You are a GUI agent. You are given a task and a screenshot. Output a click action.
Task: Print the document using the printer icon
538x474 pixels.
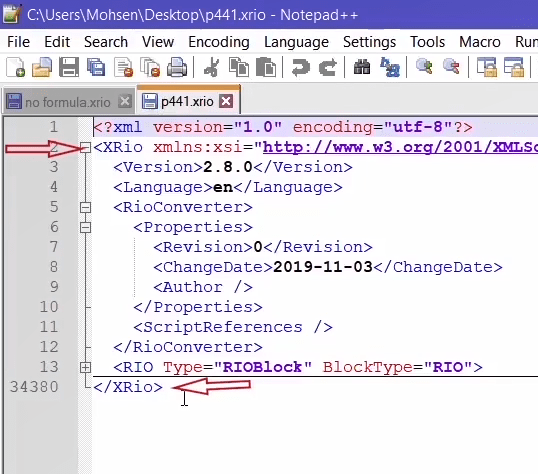click(x=177, y=67)
